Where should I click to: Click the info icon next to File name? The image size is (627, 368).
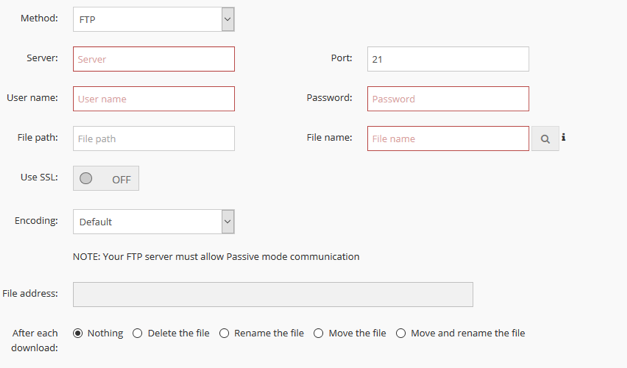(563, 137)
